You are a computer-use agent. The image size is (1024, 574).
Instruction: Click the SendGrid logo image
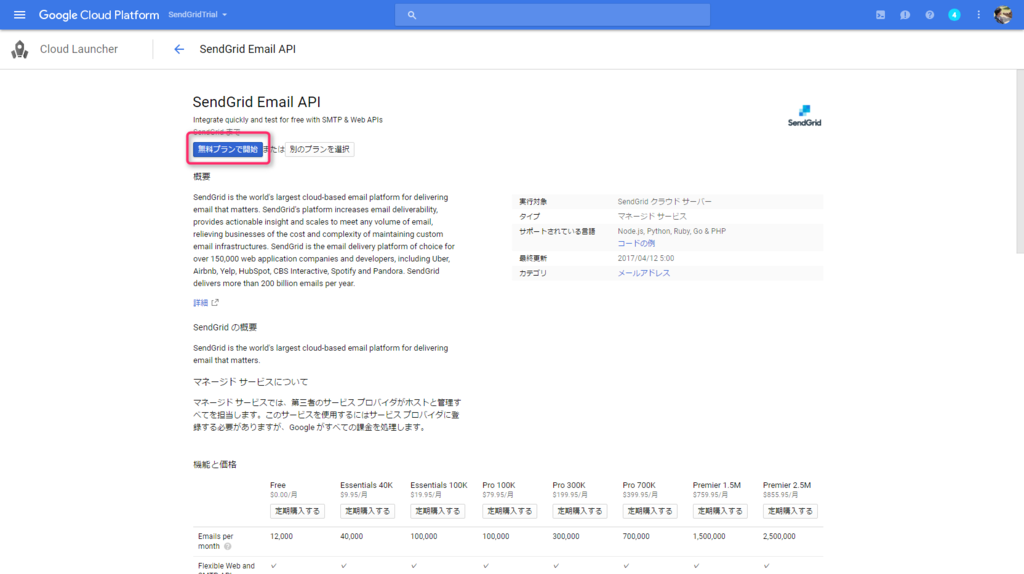804,116
